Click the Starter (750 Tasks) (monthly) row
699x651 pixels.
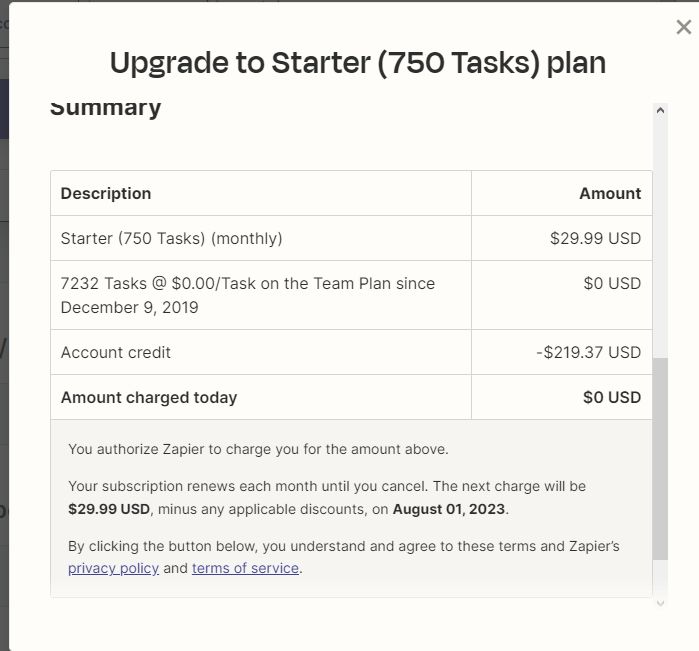pyautogui.click(x=172, y=238)
